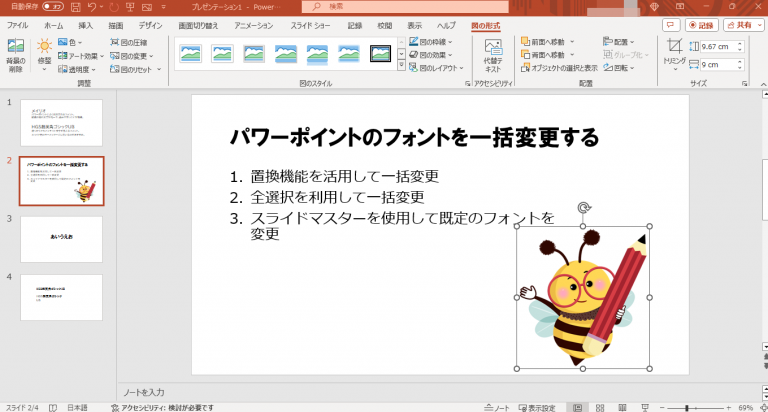
Task: Select slide 3 thumbnail with あいうえお
Action: (61, 239)
